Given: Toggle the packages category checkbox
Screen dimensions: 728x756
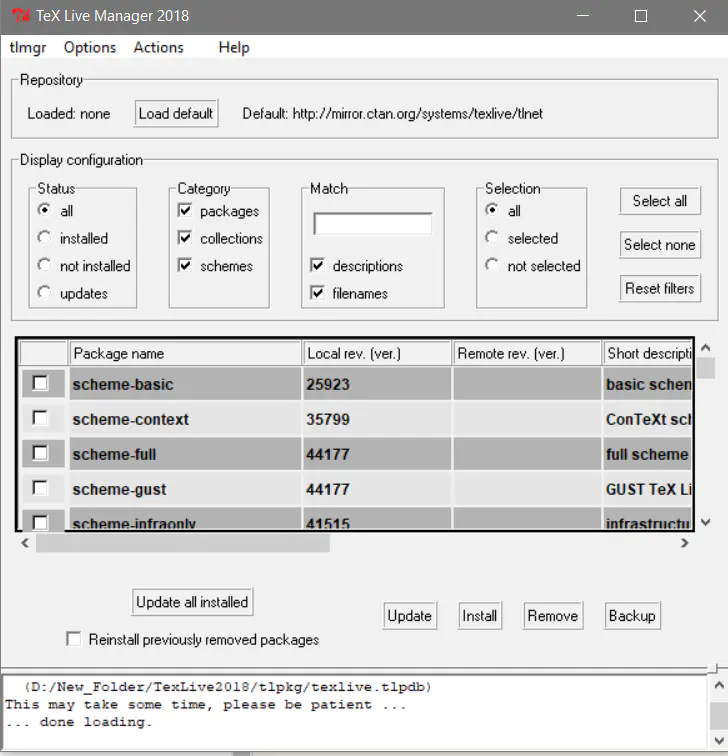Looking at the screenshot, I should tap(185, 210).
